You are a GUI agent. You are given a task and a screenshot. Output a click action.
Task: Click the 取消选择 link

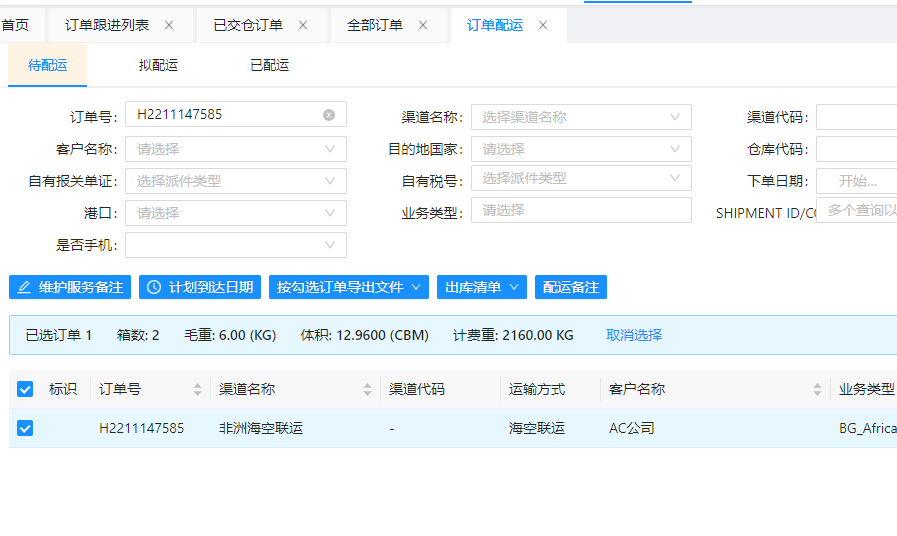[x=634, y=335]
